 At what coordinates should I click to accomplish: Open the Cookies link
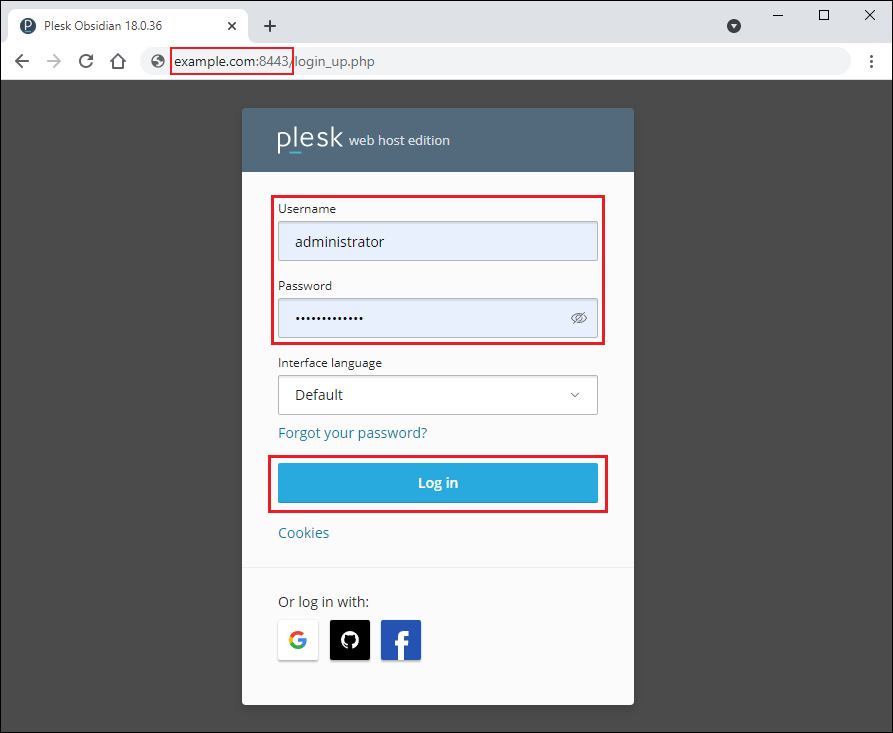click(303, 533)
